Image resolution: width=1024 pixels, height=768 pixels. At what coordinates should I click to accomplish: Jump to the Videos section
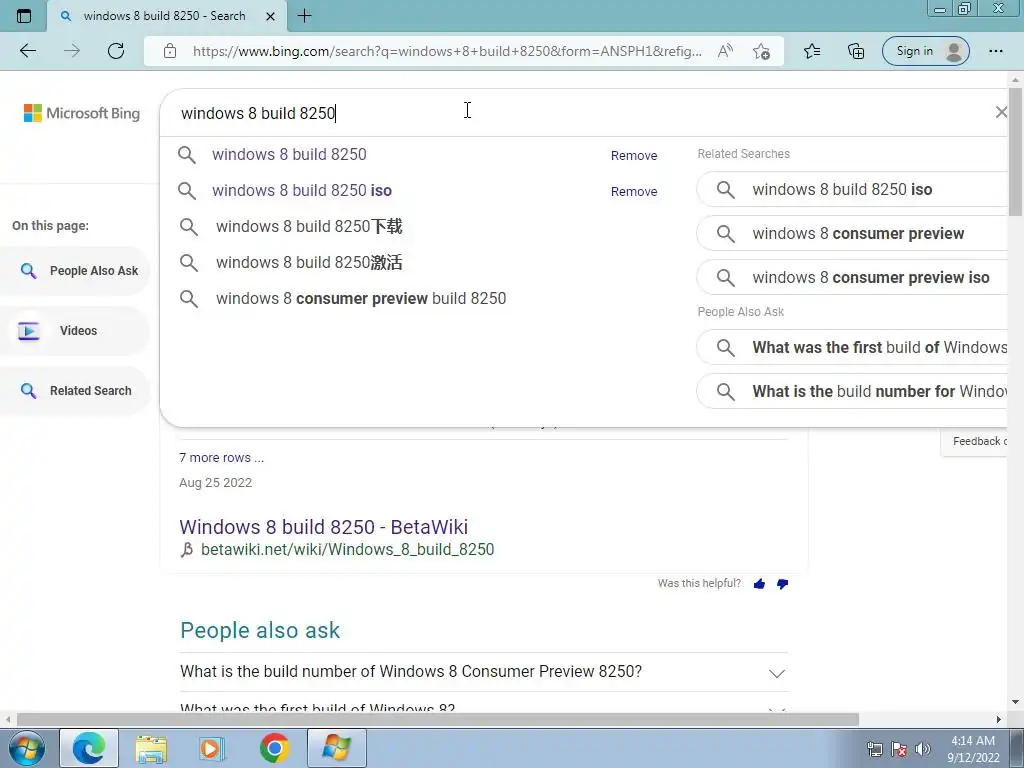(x=74, y=330)
